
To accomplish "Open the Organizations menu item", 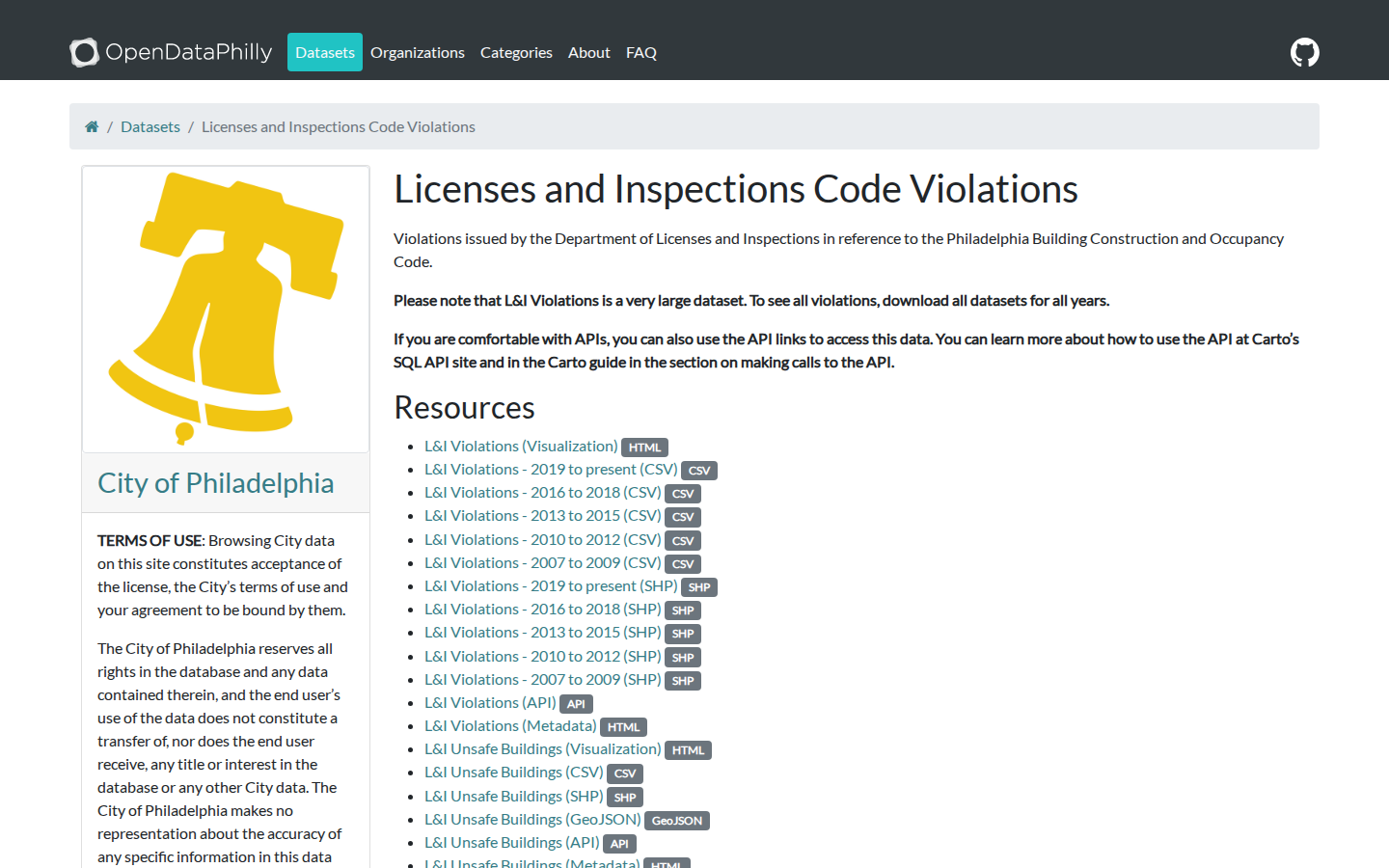I will pyautogui.click(x=418, y=52).
